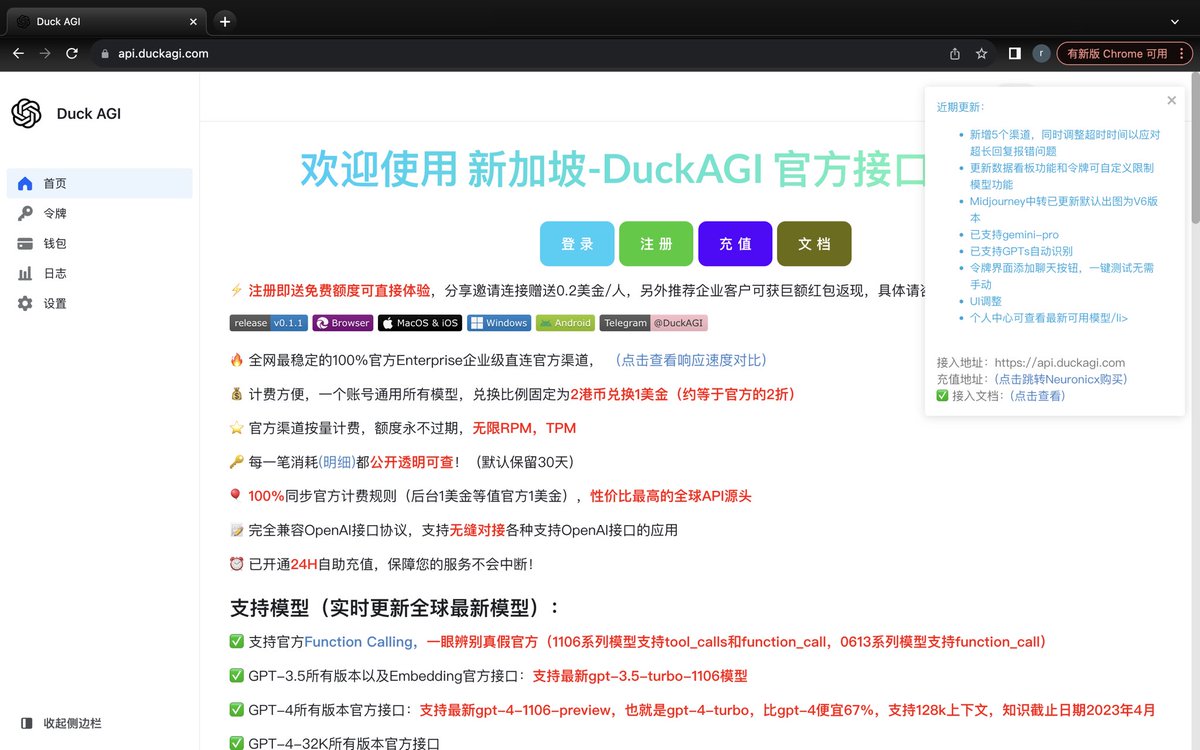The image size is (1200, 750).
Task: Click the 文档 docs button
Action: (814, 244)
